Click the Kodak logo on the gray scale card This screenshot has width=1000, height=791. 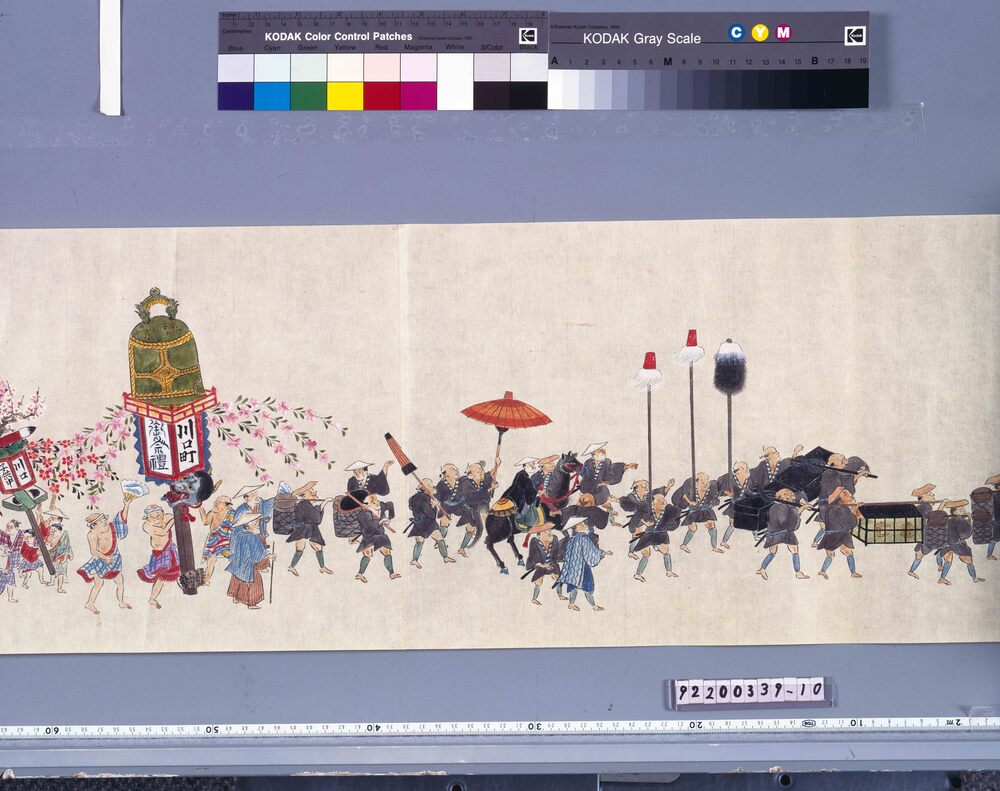[855, 36]
